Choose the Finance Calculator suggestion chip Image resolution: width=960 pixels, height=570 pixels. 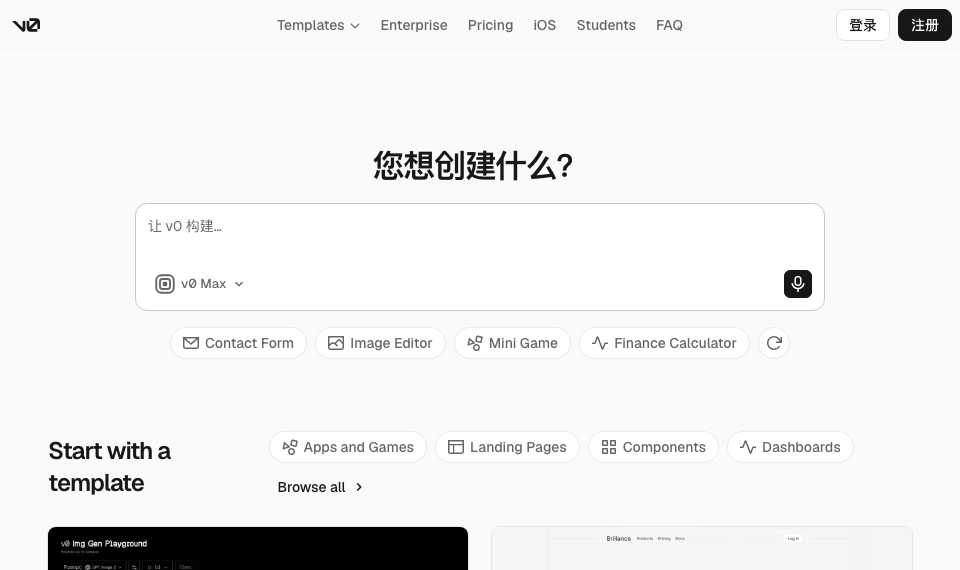(x=664, y=343)
